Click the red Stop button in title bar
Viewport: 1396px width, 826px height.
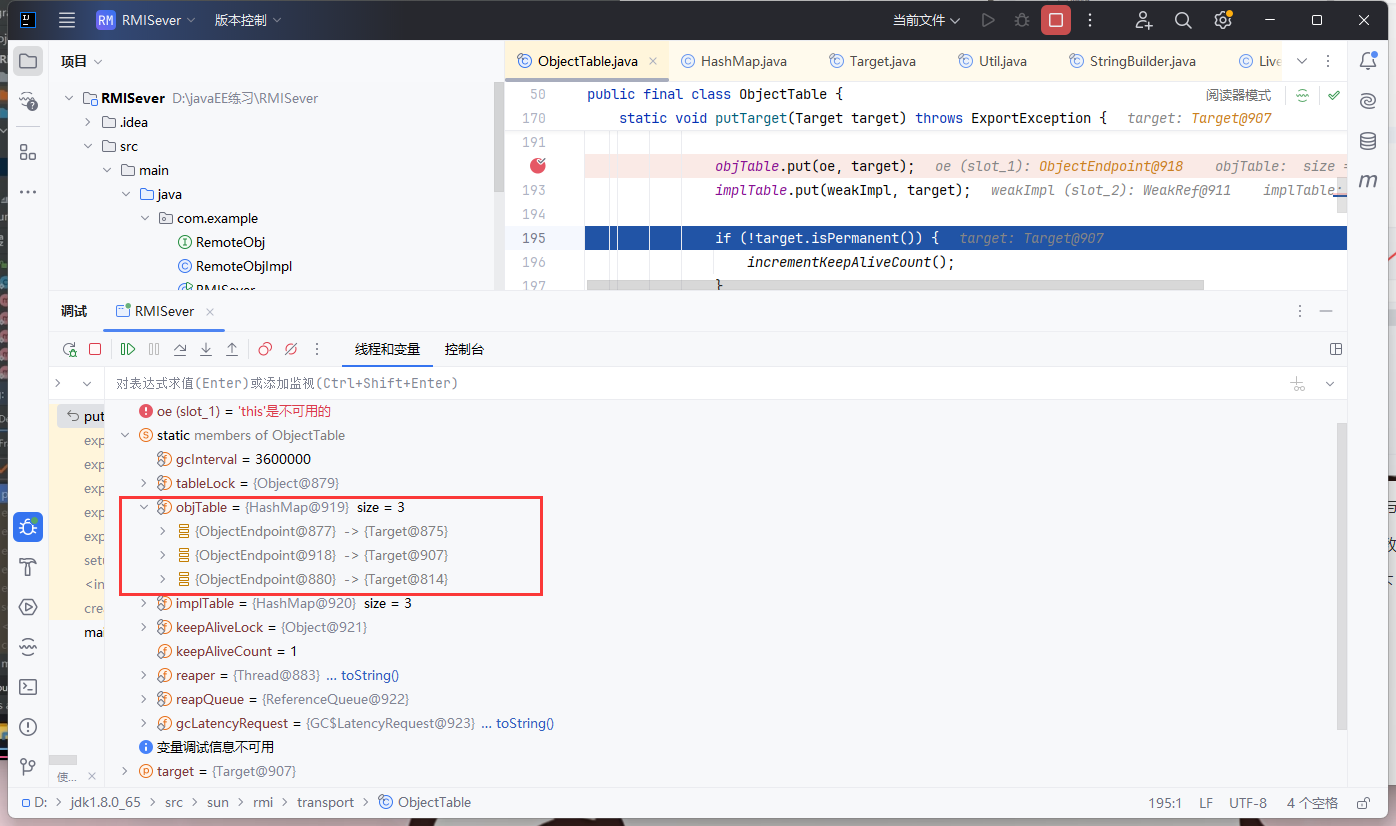(1055, 20)
